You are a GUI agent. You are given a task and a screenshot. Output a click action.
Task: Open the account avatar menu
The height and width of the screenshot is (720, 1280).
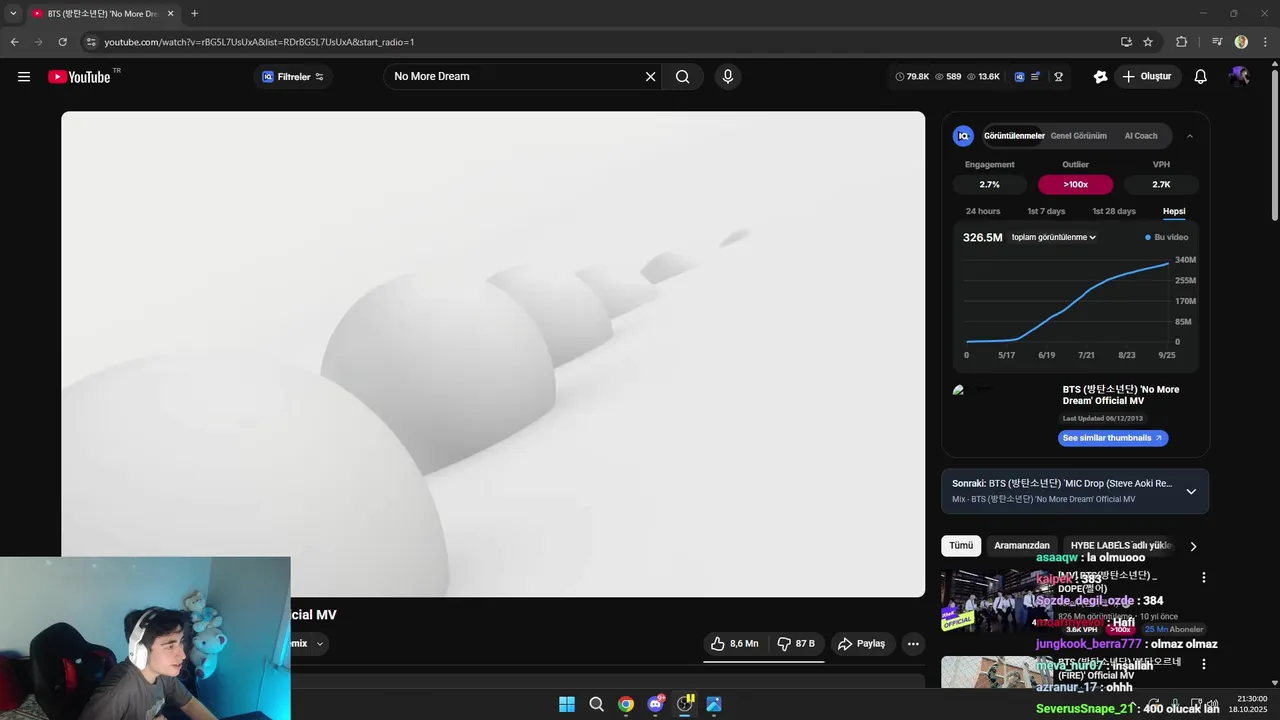tap(1239, 76)
